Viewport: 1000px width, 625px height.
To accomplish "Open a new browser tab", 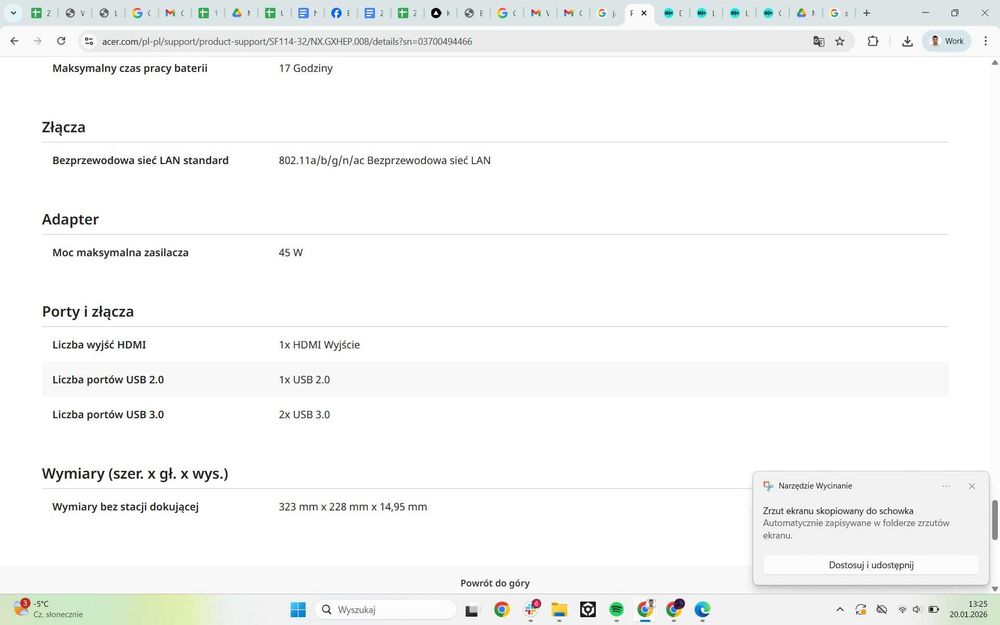I will click(866, 13).
